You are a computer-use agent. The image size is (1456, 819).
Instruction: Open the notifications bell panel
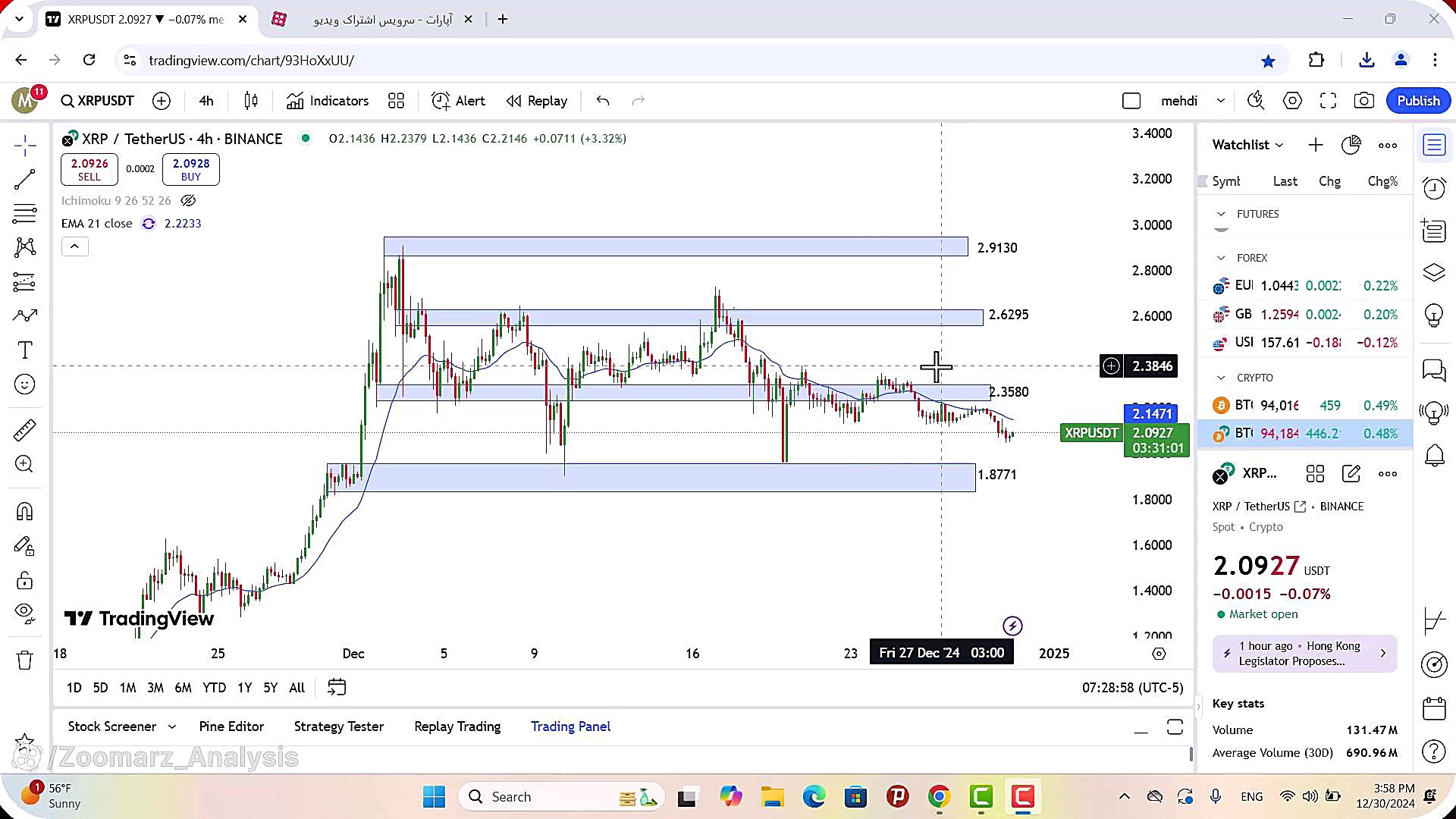[x=1434, y=455]
